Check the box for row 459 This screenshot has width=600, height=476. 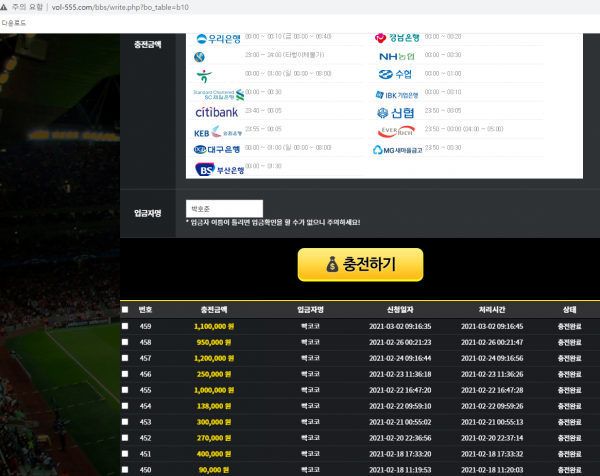pos(125,326)
